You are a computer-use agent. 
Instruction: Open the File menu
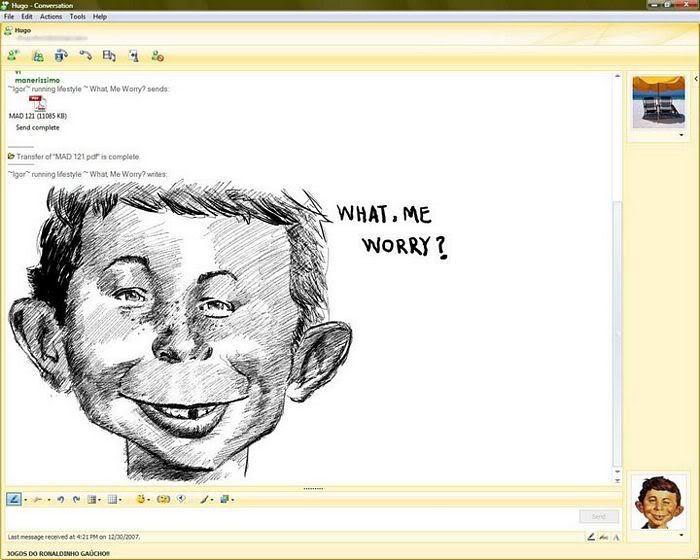click(9, 17)
